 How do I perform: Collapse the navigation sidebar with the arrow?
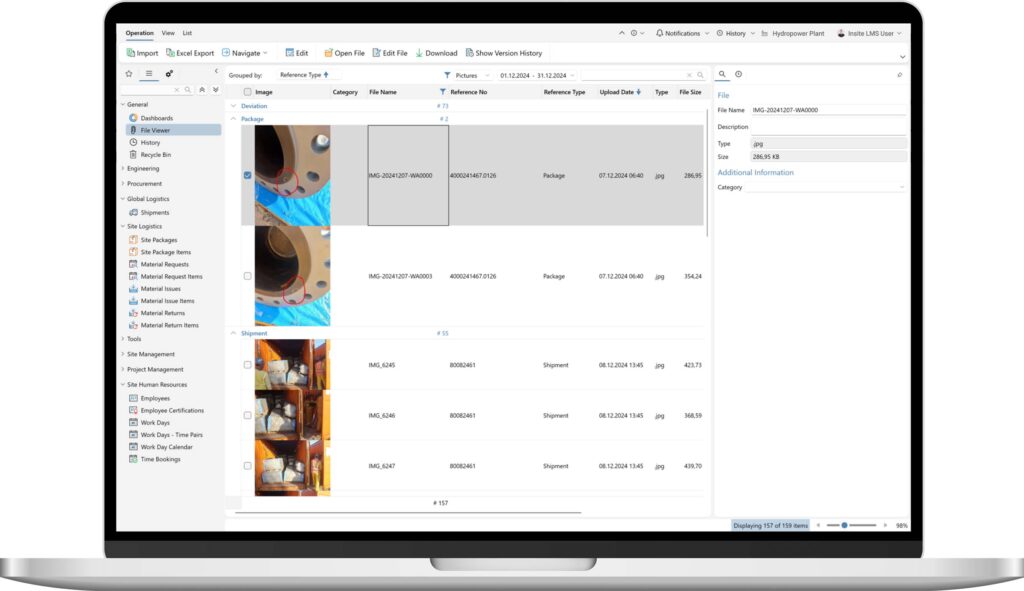(x=216, y=71)
